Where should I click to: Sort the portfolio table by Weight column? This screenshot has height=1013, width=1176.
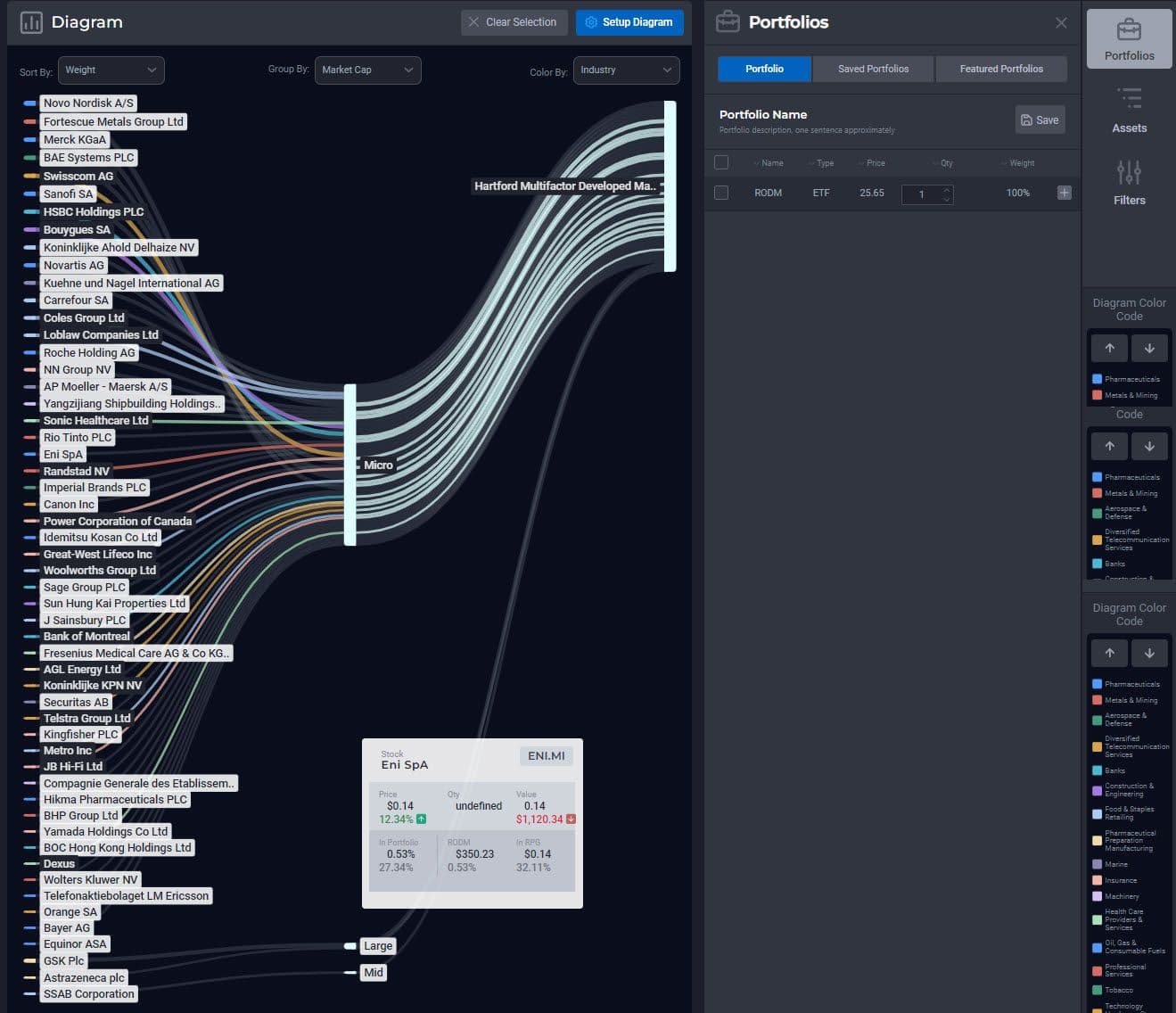[1017, 163]
